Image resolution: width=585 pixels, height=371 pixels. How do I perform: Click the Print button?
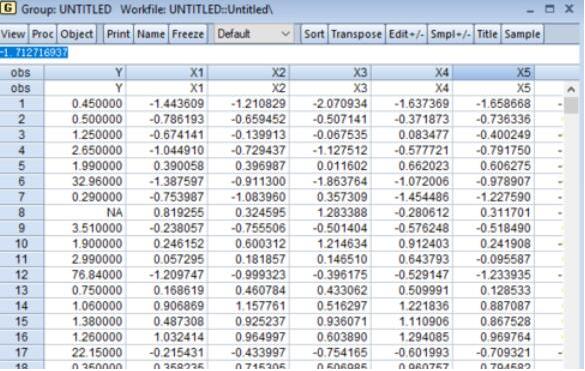(x=118, y=34)
